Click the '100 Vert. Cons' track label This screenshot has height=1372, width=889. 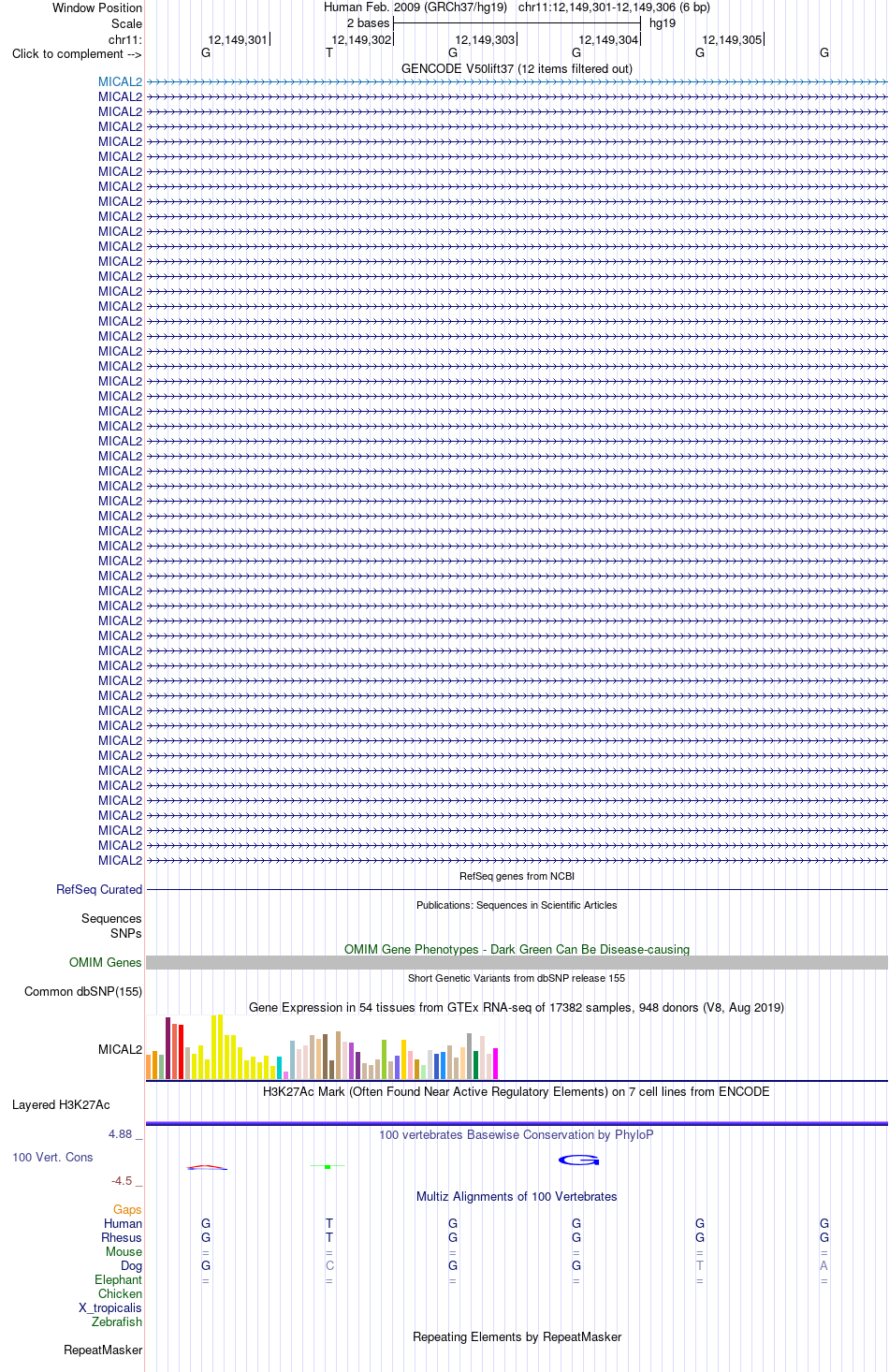[52, 1157]
